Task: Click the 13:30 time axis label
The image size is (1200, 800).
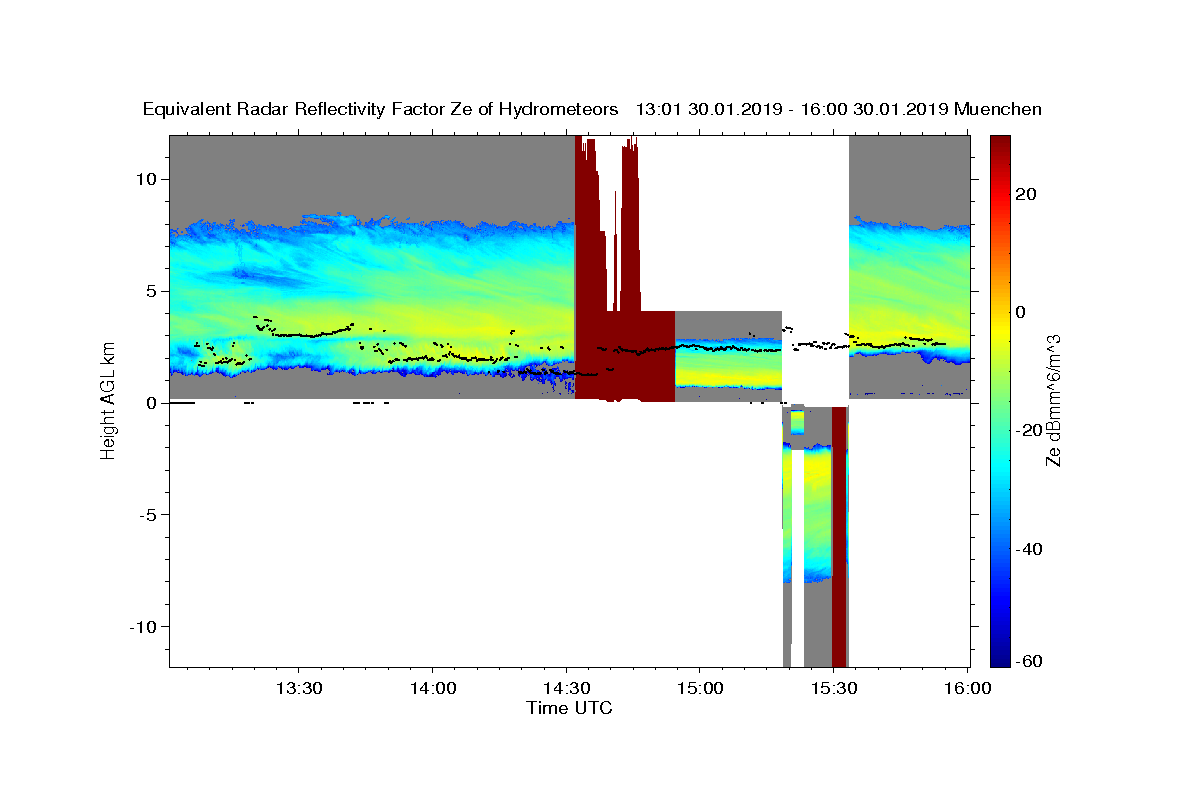Action: coord(298,688)
